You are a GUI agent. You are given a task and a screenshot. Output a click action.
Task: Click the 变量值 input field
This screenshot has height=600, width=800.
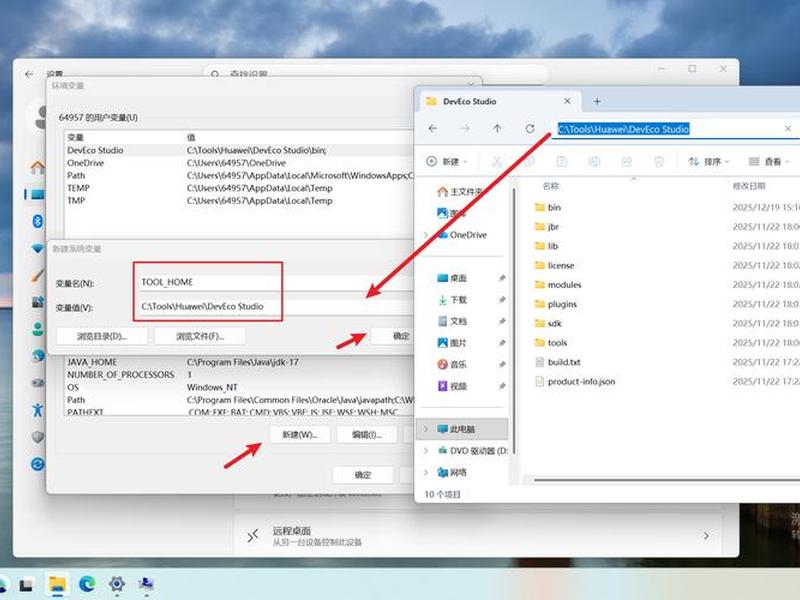coord(276,307)
